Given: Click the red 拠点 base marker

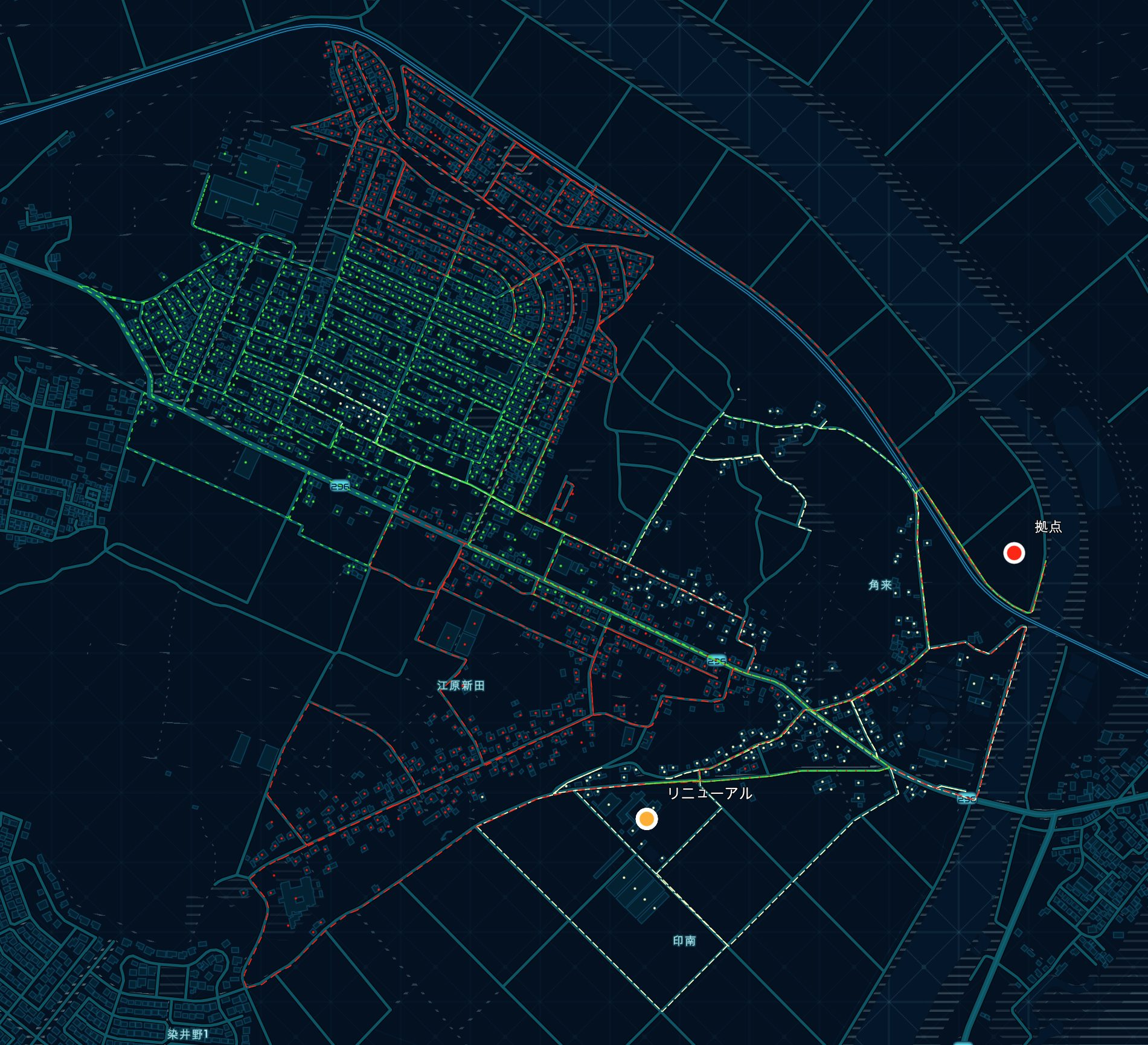Looking at the screenshot, I should (x=1014, y=552).
